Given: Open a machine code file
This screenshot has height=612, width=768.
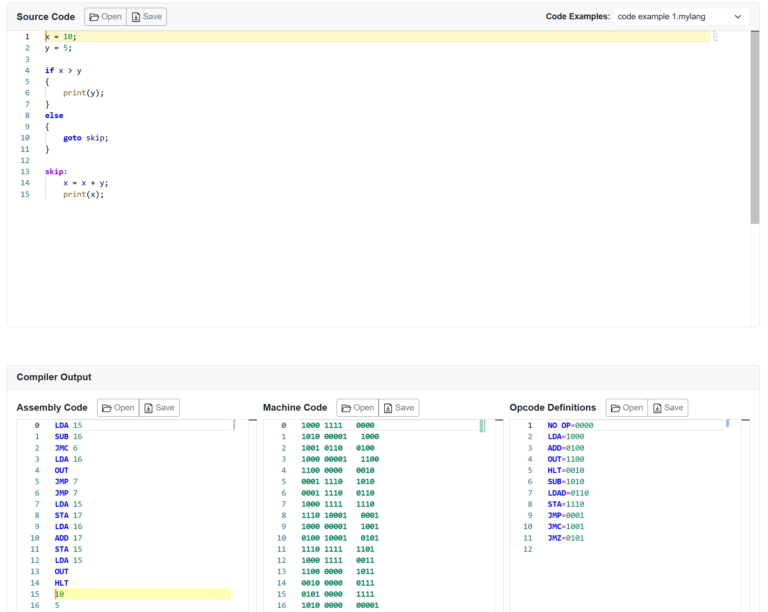Looking at the screenshot, I should [358, 408].
